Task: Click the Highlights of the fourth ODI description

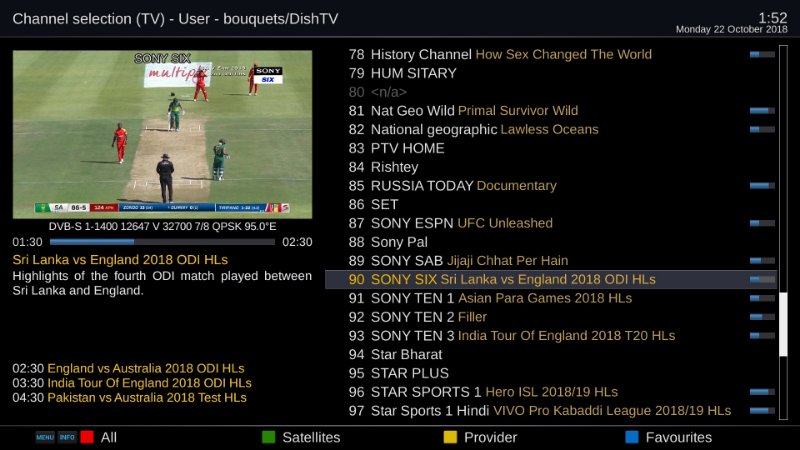Action: [162, 283]
